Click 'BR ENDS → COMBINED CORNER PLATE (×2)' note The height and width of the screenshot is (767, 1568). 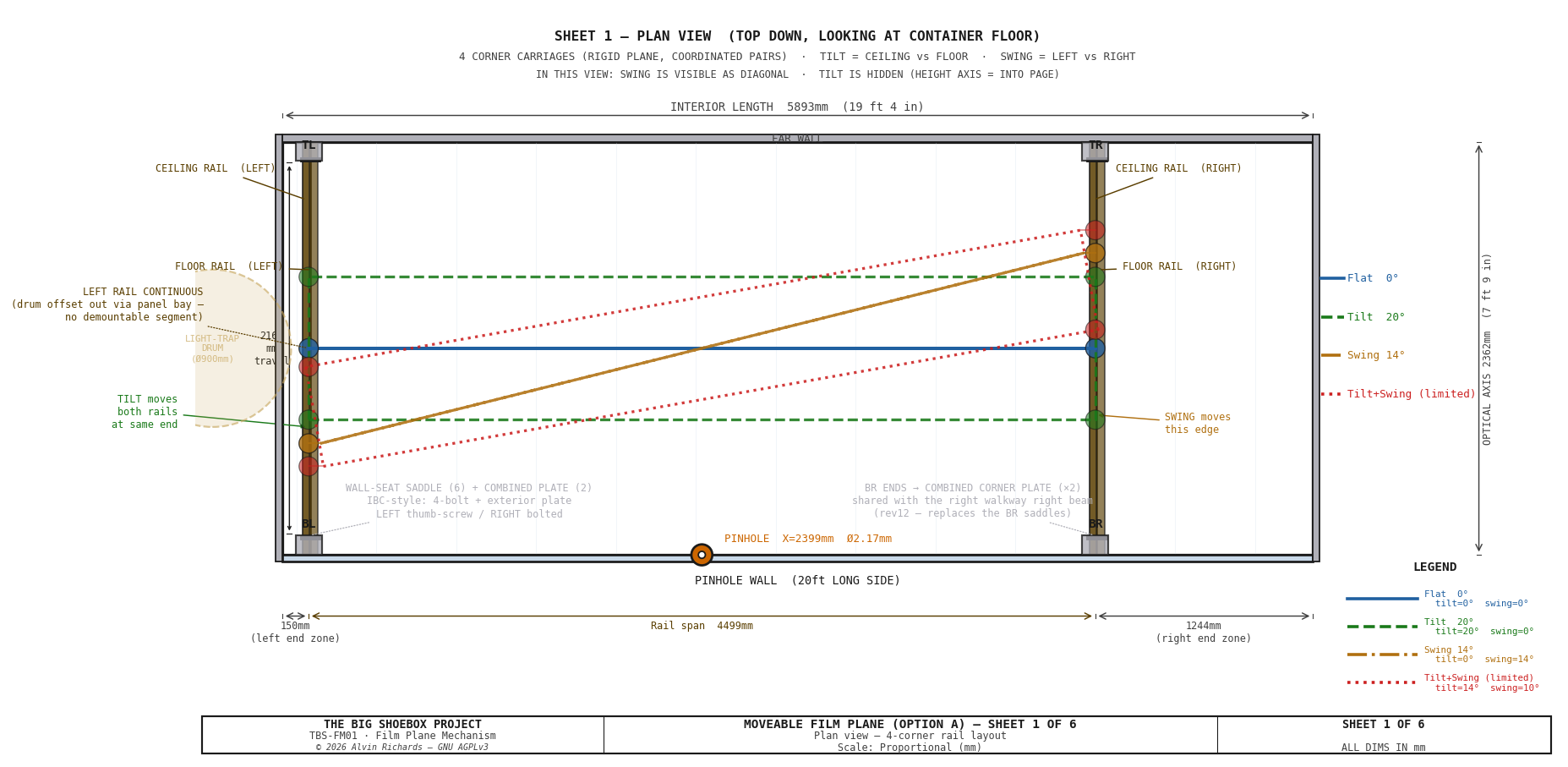click(972, 501)
